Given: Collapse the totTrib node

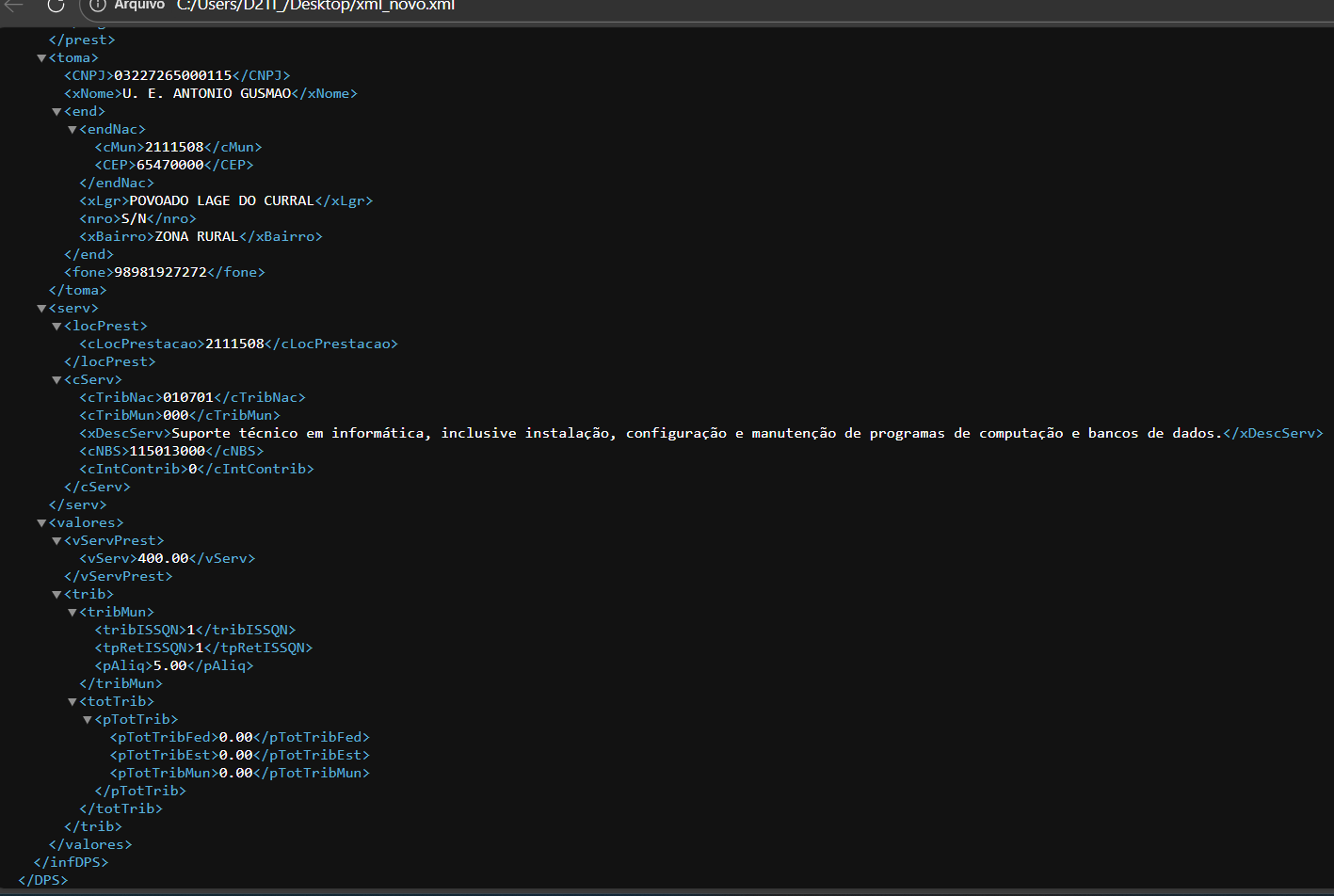Looking at the screenshot, I should [x=72, y=702].
